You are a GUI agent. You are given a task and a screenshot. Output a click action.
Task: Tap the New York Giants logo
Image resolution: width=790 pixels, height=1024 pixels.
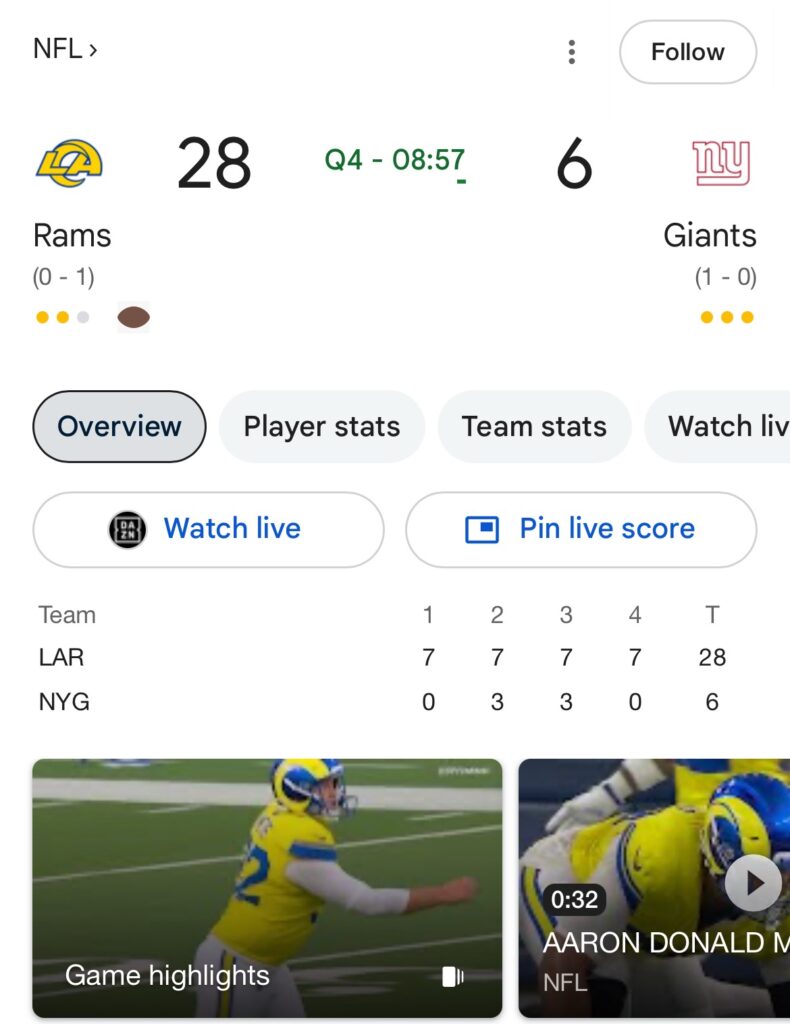point(721,163)
